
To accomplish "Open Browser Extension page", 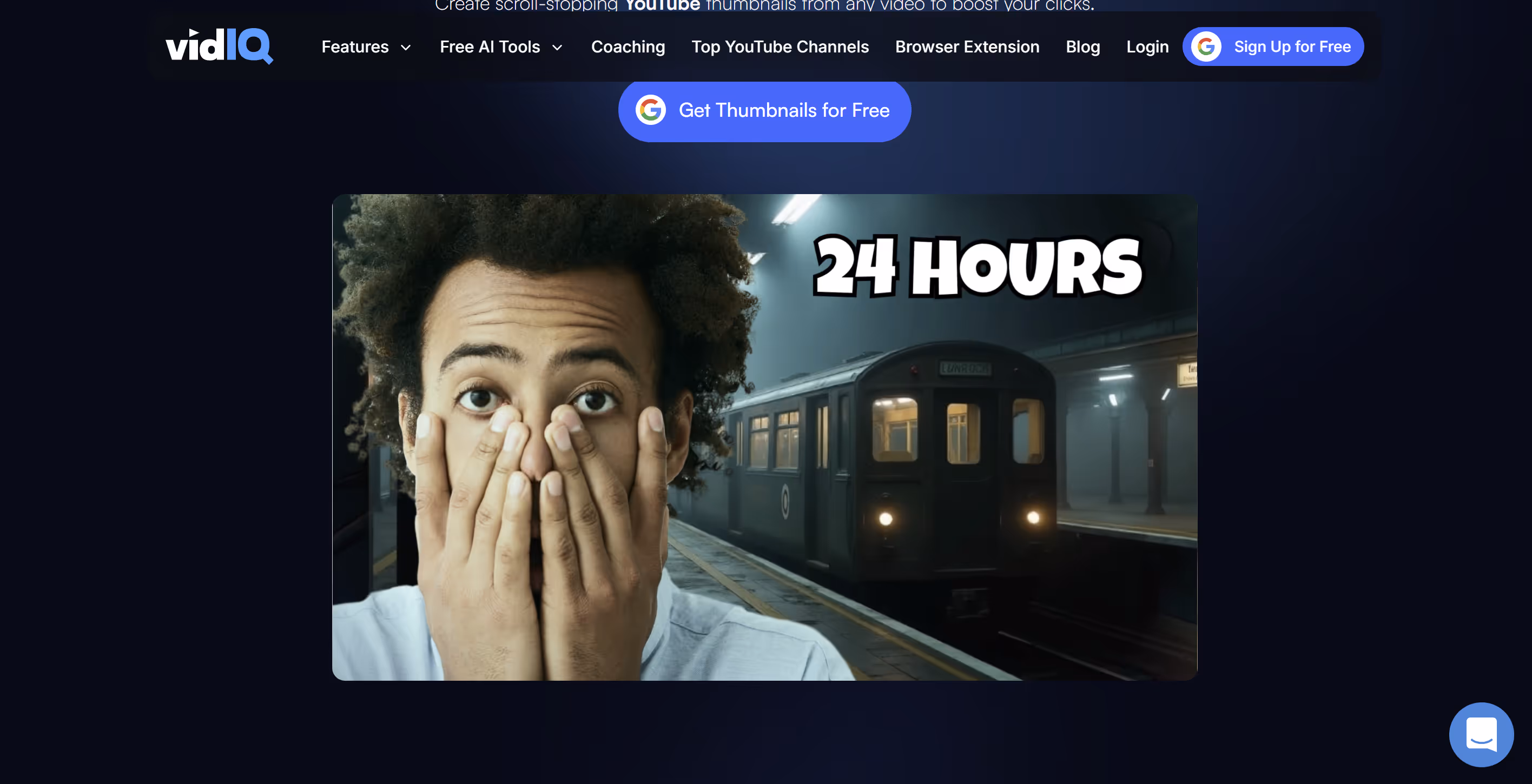I will coord(967,47).
